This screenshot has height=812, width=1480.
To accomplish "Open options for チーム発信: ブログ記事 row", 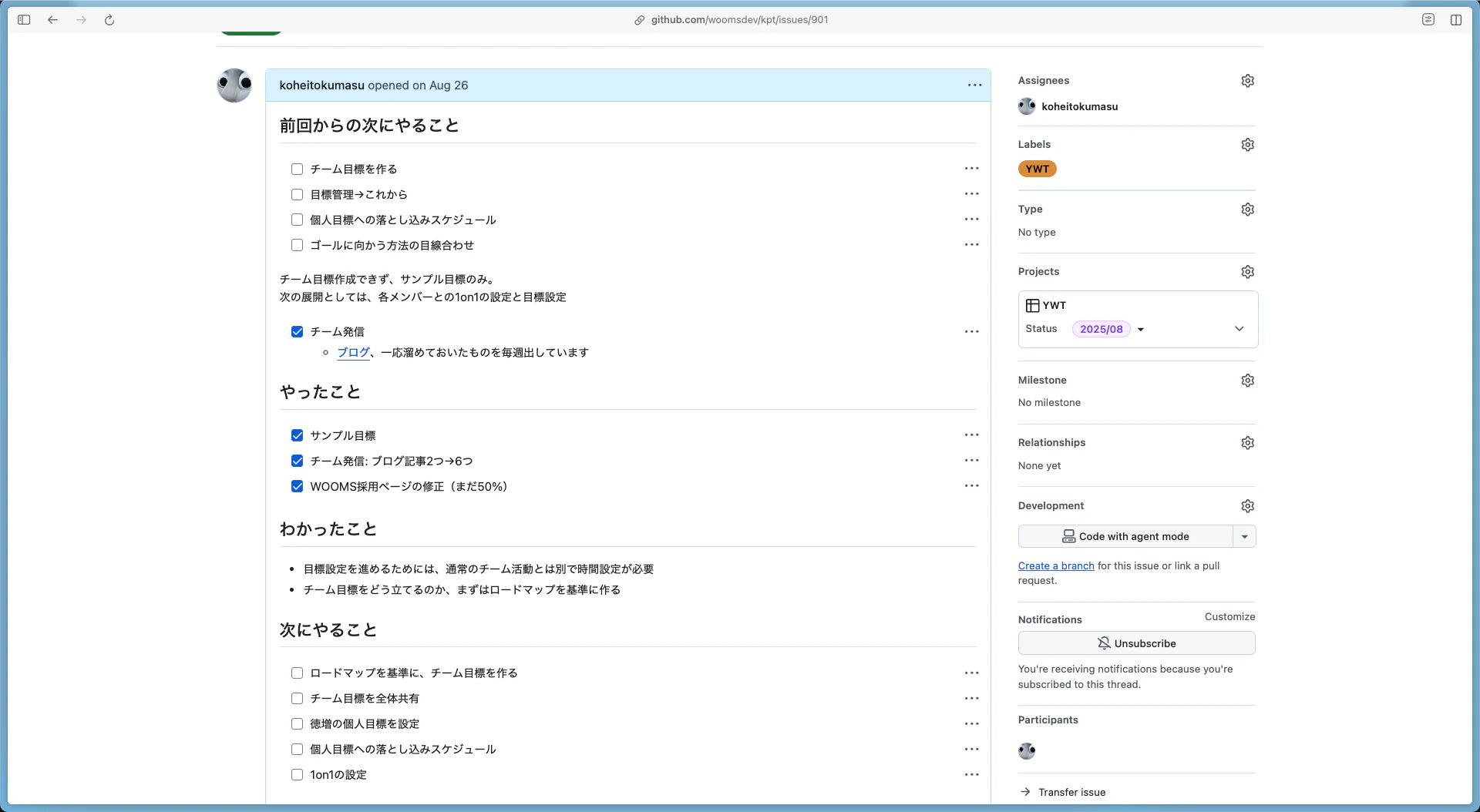I will point(971,461).
